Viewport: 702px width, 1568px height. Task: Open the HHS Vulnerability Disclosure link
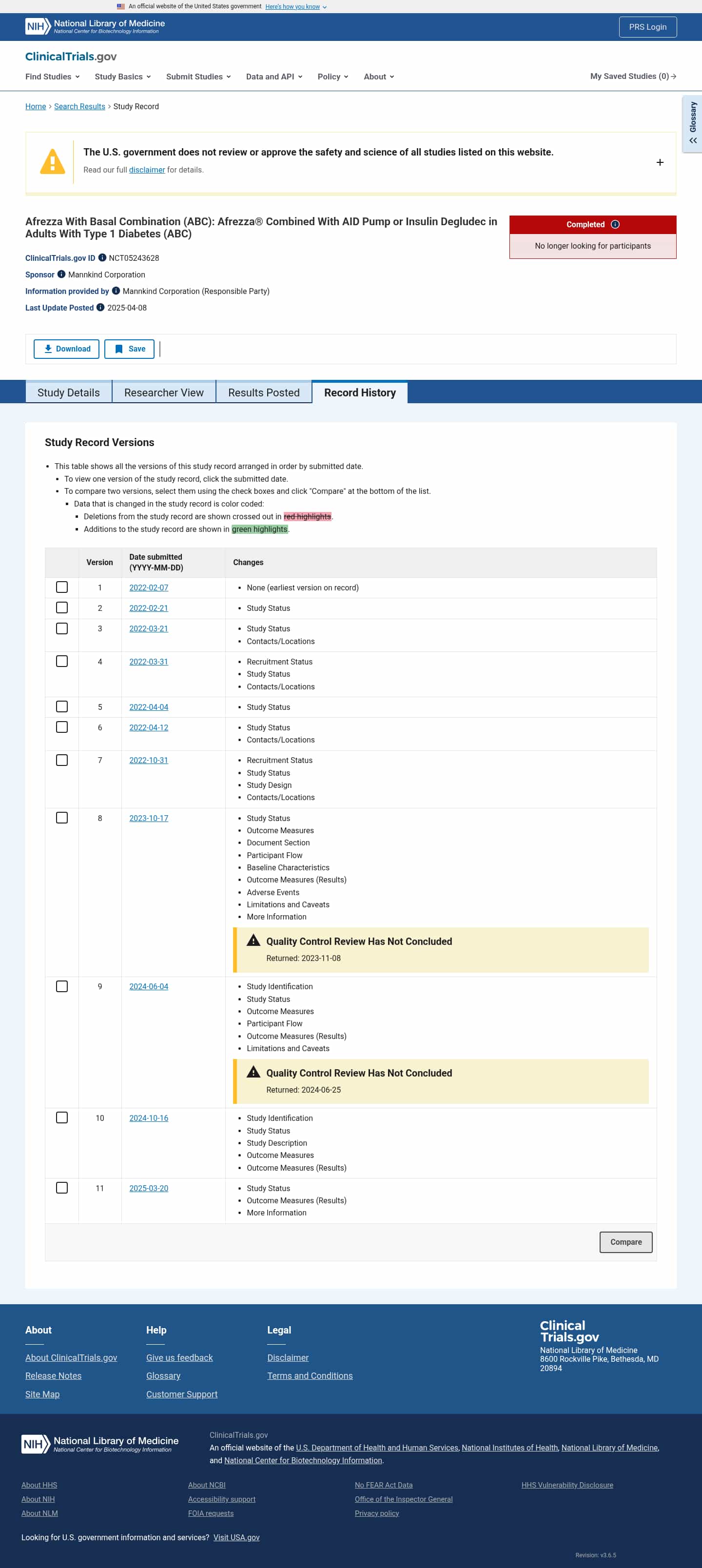[x=567, y=1485]
